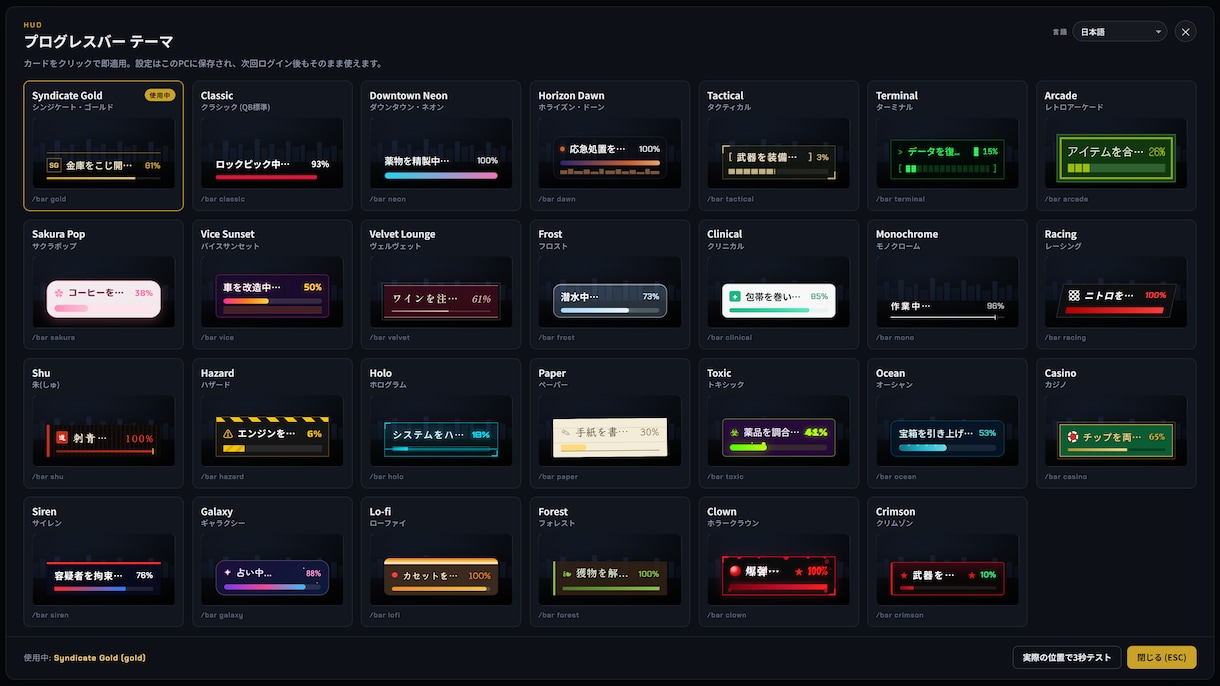Select the Velvet Lounge theme card
Image resolution: width=1220 pixels, height=686 pixels.
point(441,284)
